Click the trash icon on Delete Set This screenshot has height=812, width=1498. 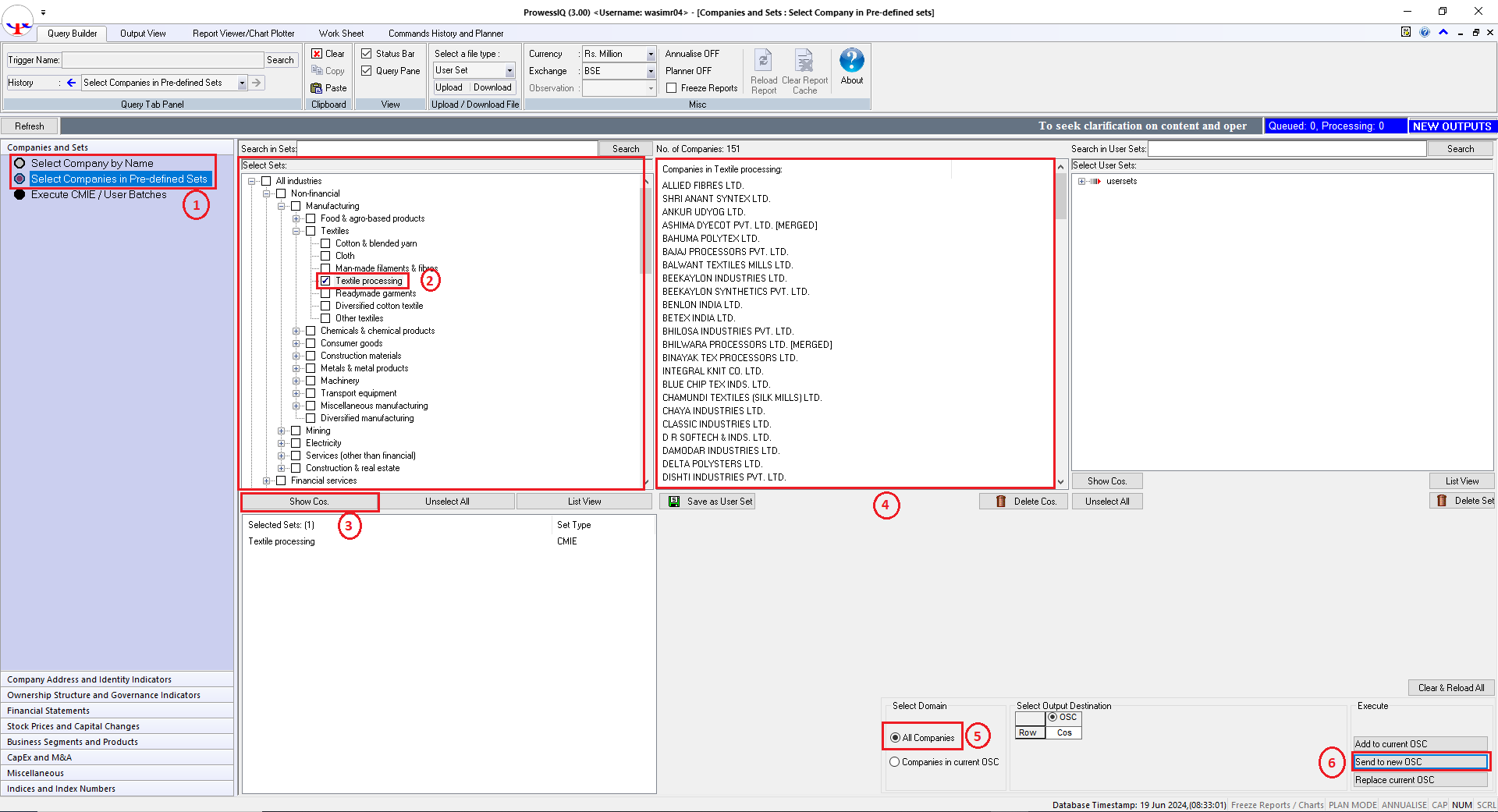[1442, 501]
